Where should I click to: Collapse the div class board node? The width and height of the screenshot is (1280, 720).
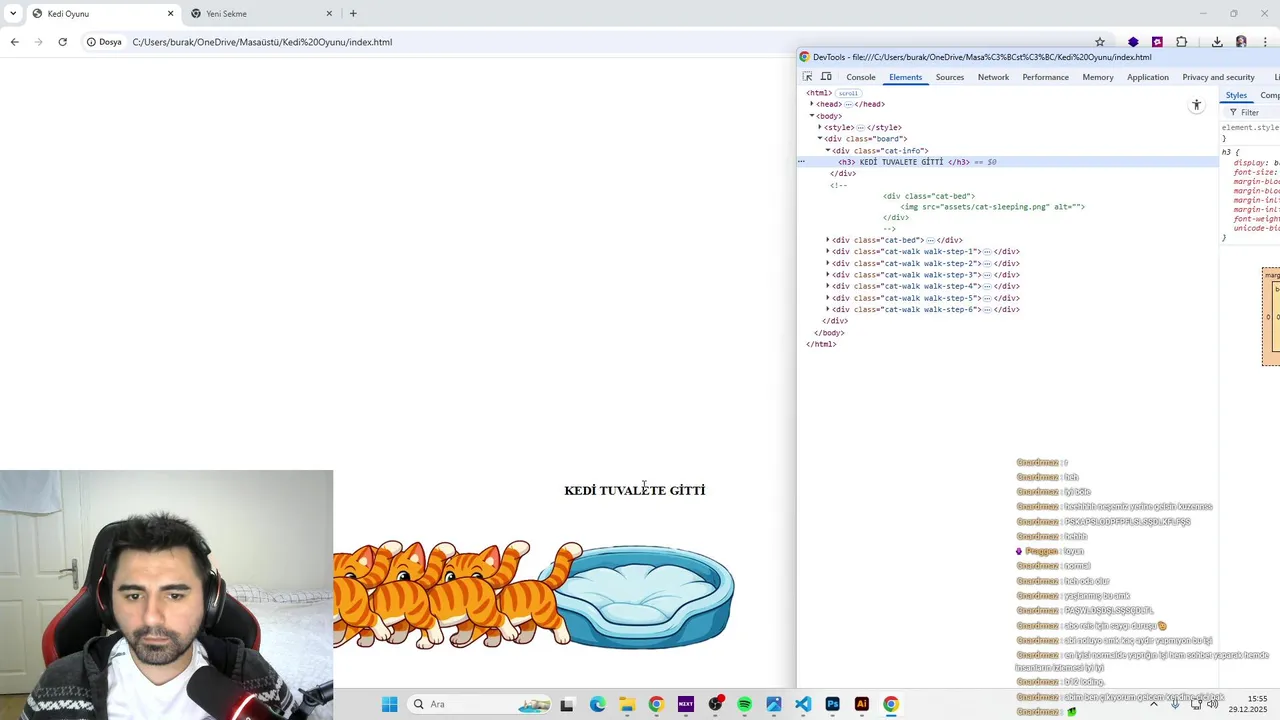tap(820, 139)
